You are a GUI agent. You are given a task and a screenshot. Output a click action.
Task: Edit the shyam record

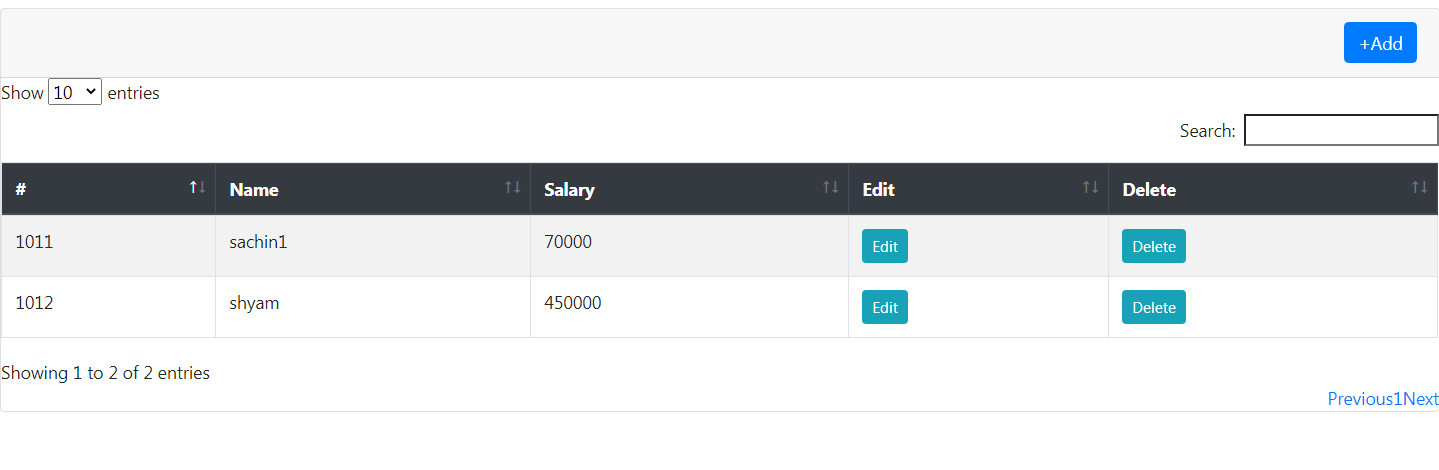[x=885, y=307]
